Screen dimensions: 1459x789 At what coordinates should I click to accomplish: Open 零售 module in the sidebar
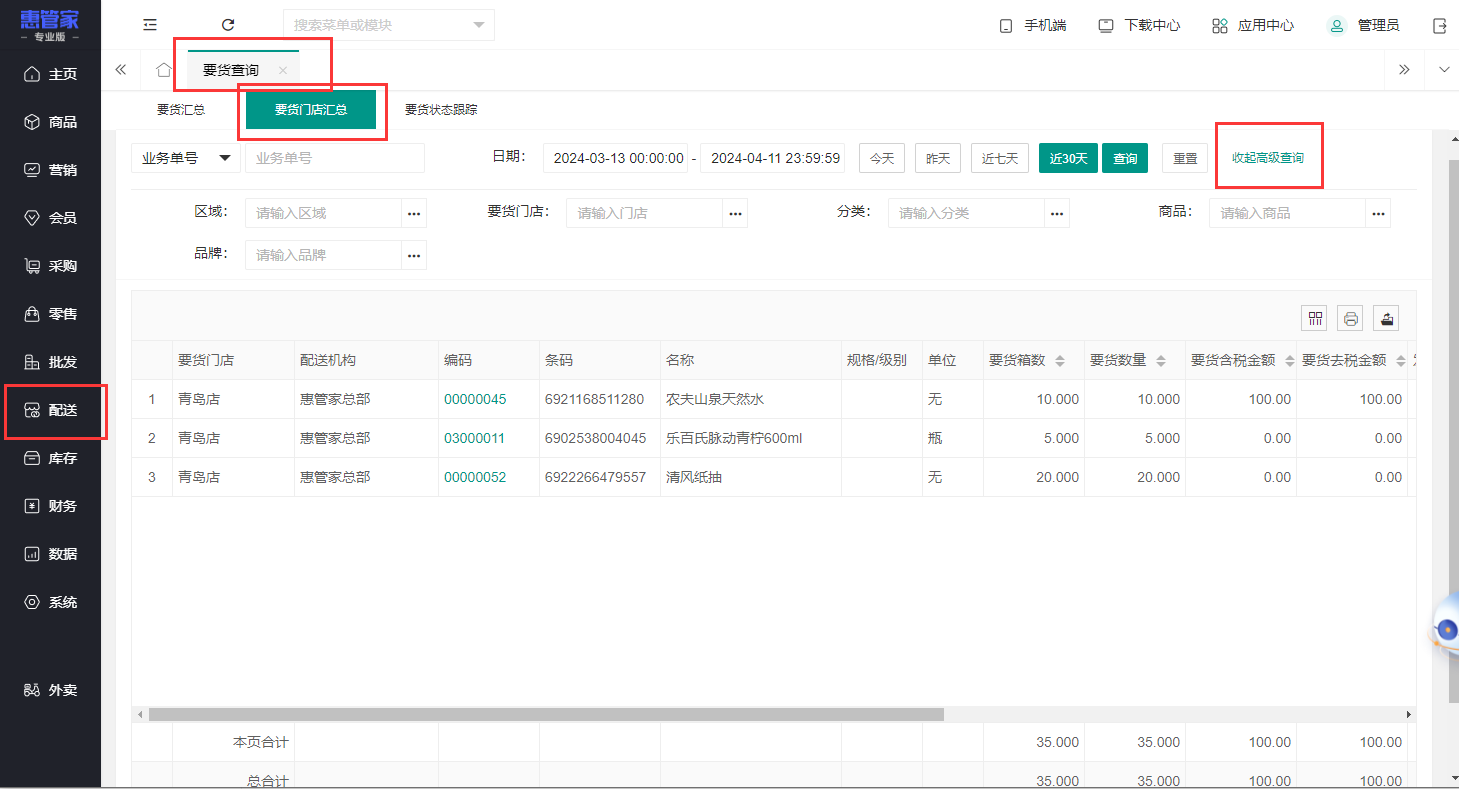(50, 314)
